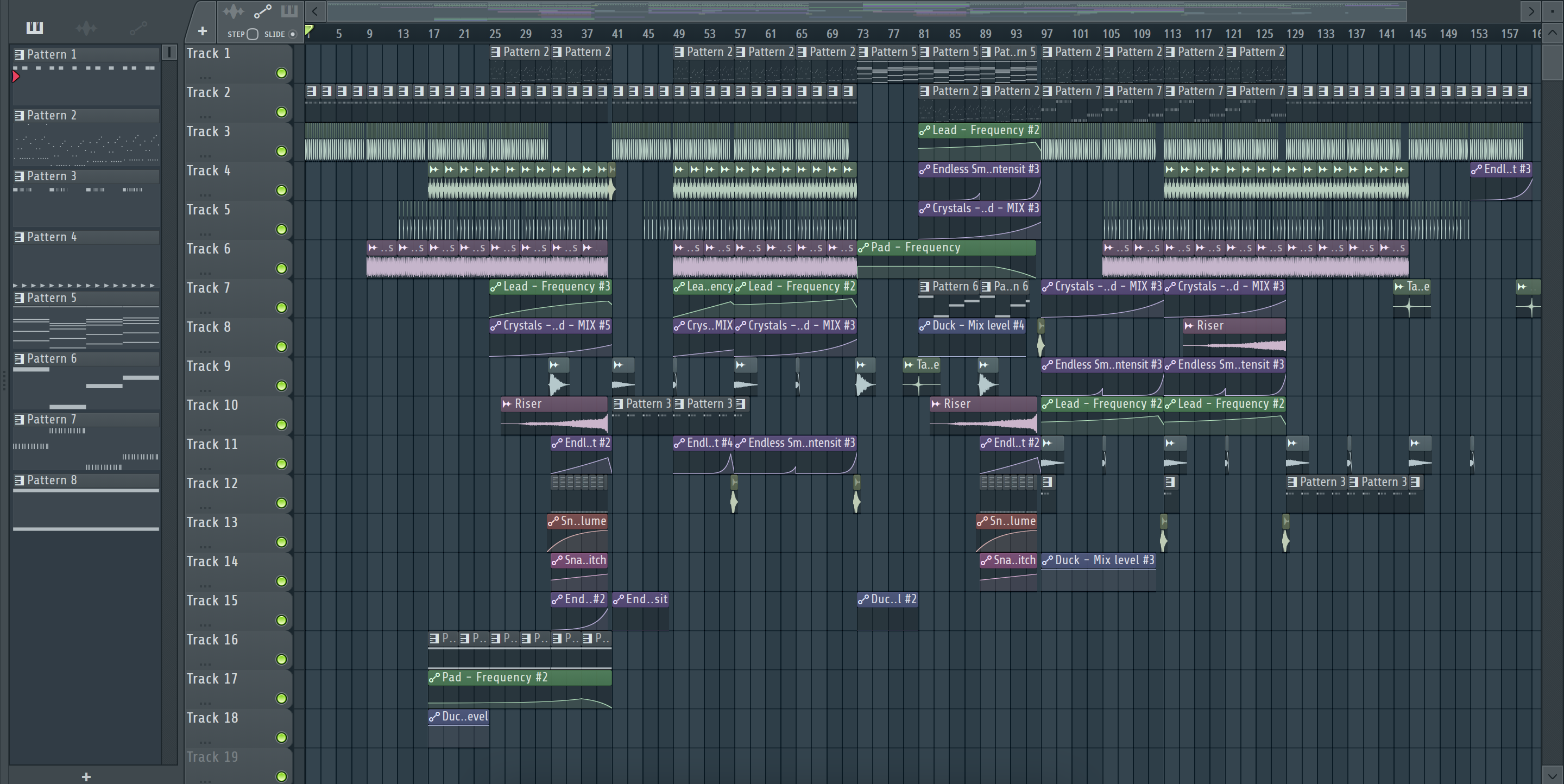The width and height of the screenshot is (1564, 784).
Task: Select the Track 17 header label
Action: [x=212, y=679]
